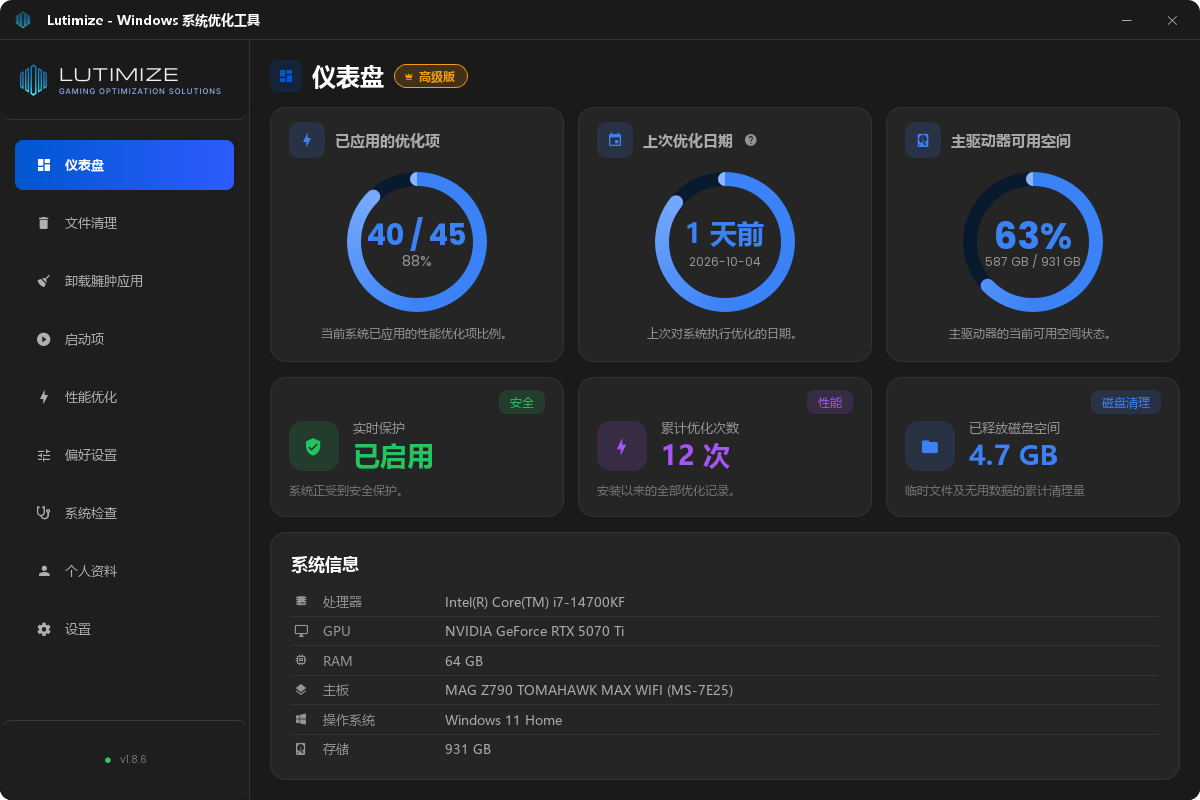The width and height of the screenshot is (1200, 800).
Task: Click the 已启用 protection status text
Action: pos(393,456)
